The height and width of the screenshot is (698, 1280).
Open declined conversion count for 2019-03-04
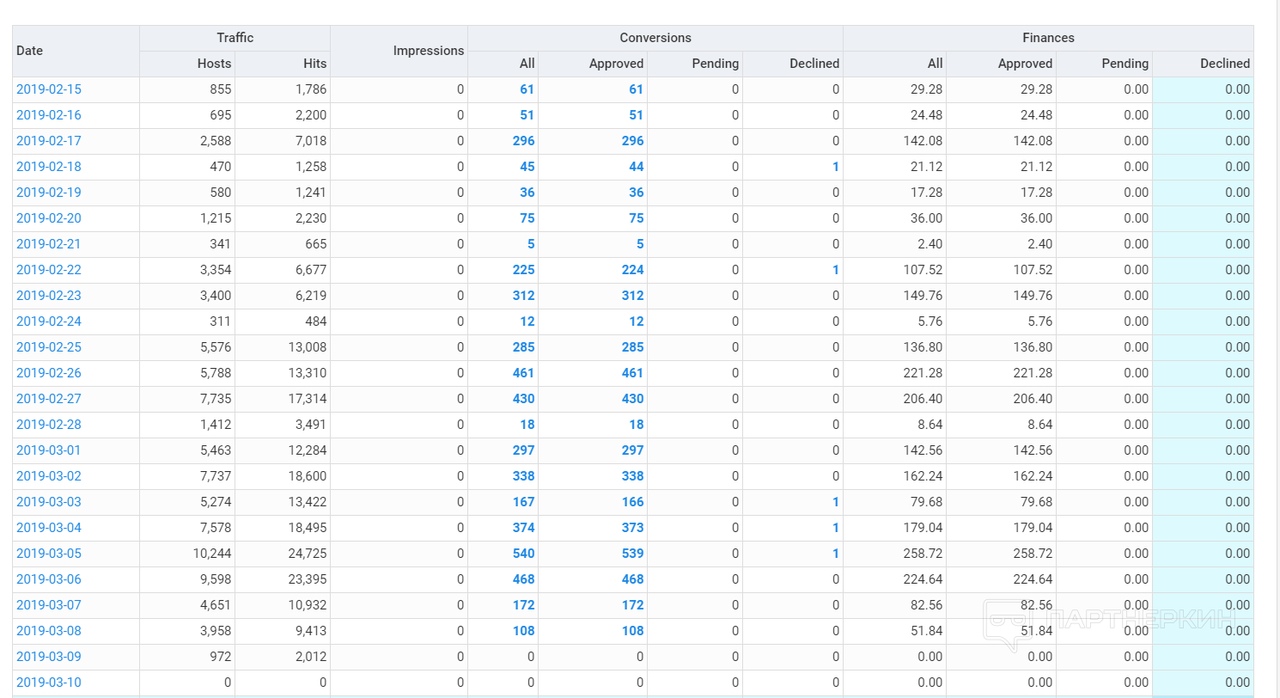(x=835, y=528)
